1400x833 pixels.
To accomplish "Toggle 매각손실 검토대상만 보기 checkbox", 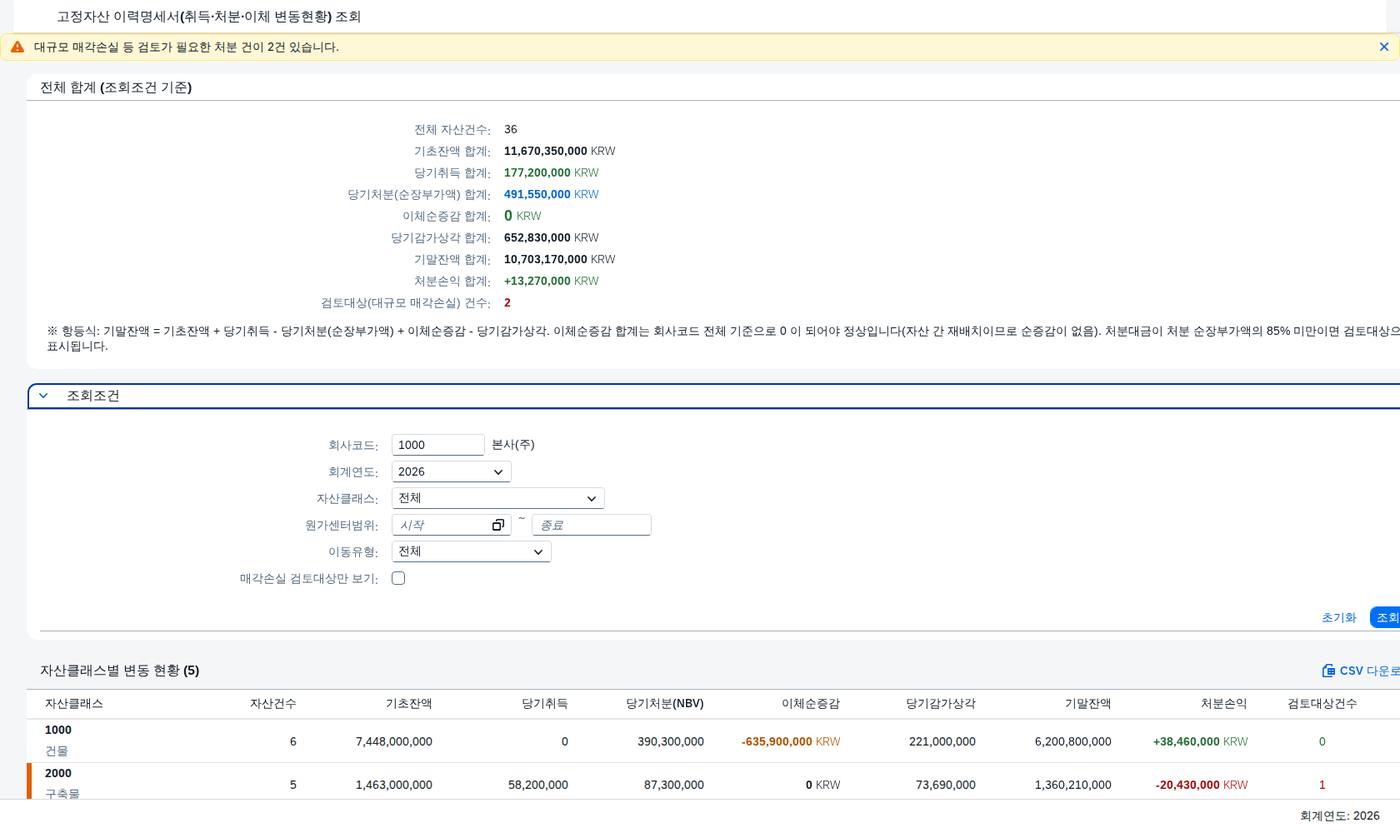I will [x=398, y=578].
